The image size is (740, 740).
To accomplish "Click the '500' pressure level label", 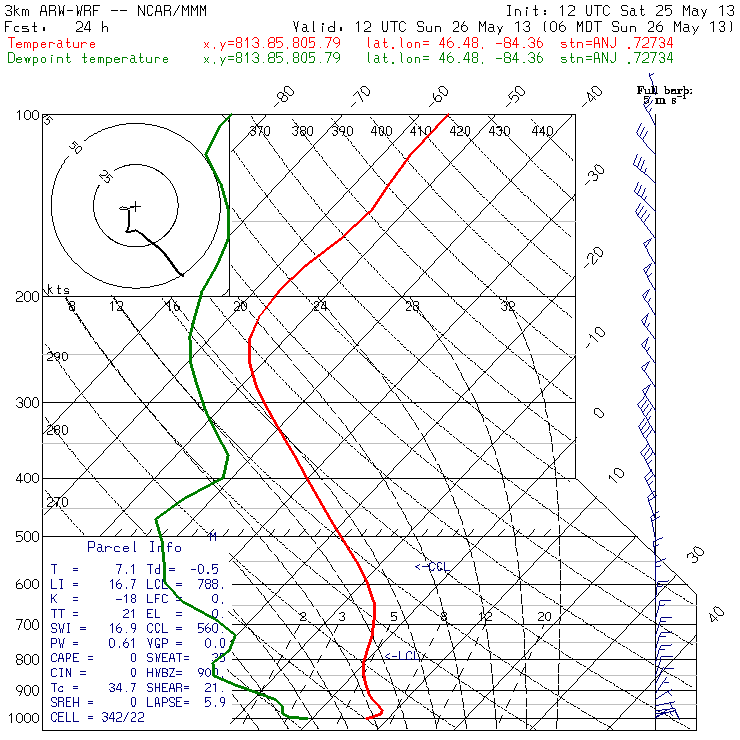I will (27, 537).
